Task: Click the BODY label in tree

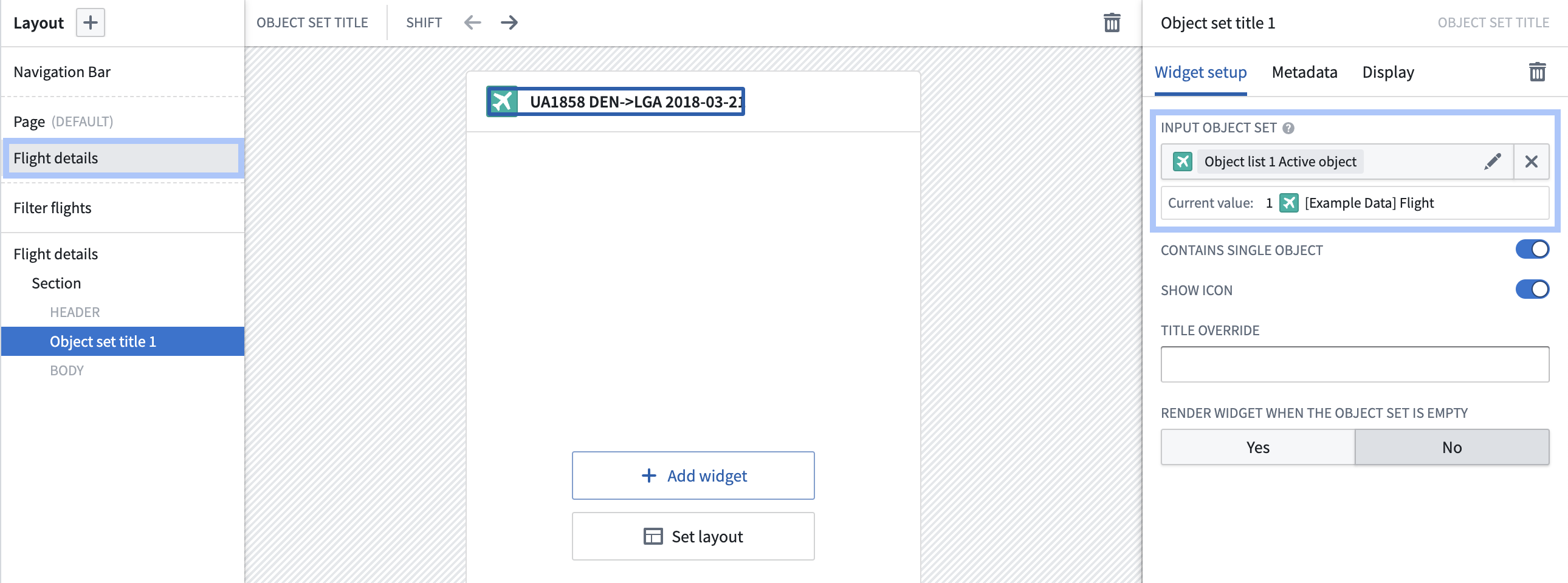Action: point(67,370)
